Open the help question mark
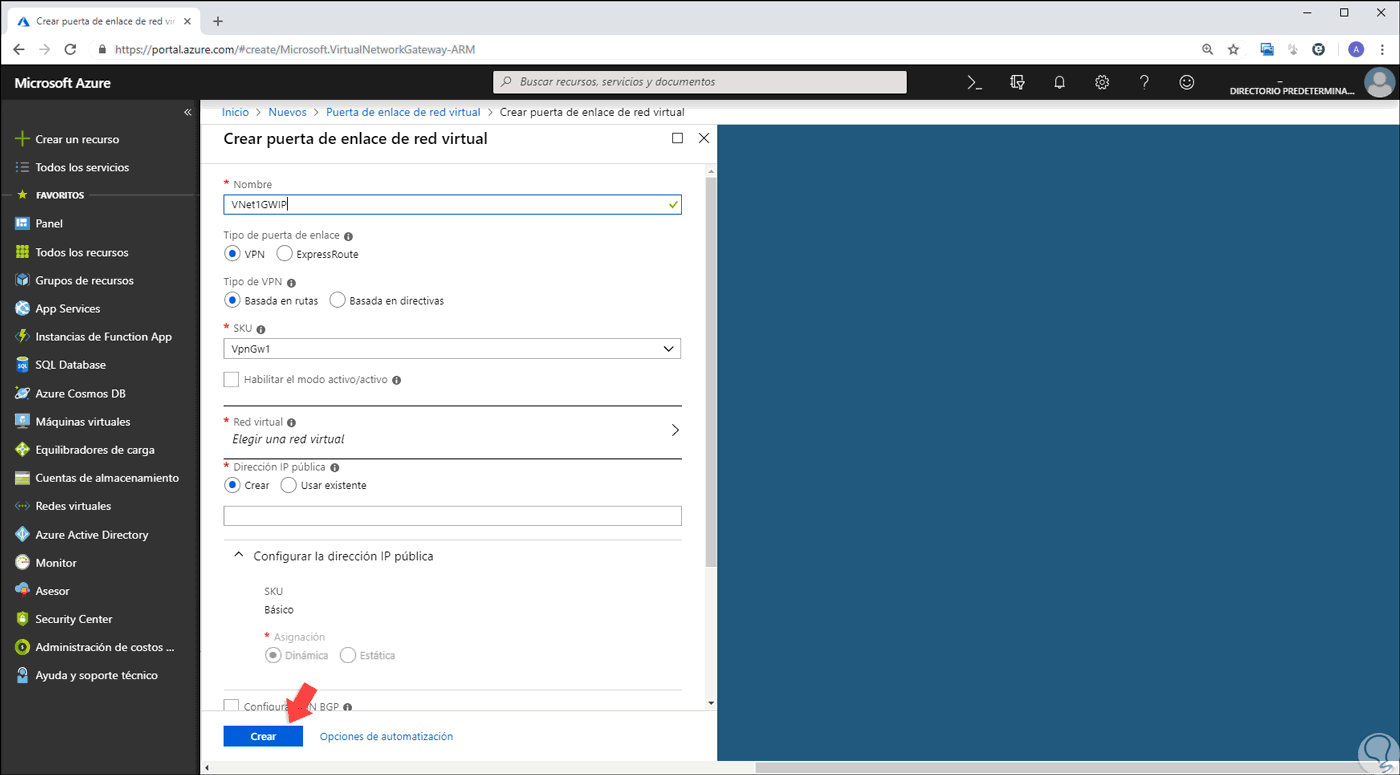1400x775 pixels. (1144, 82)
